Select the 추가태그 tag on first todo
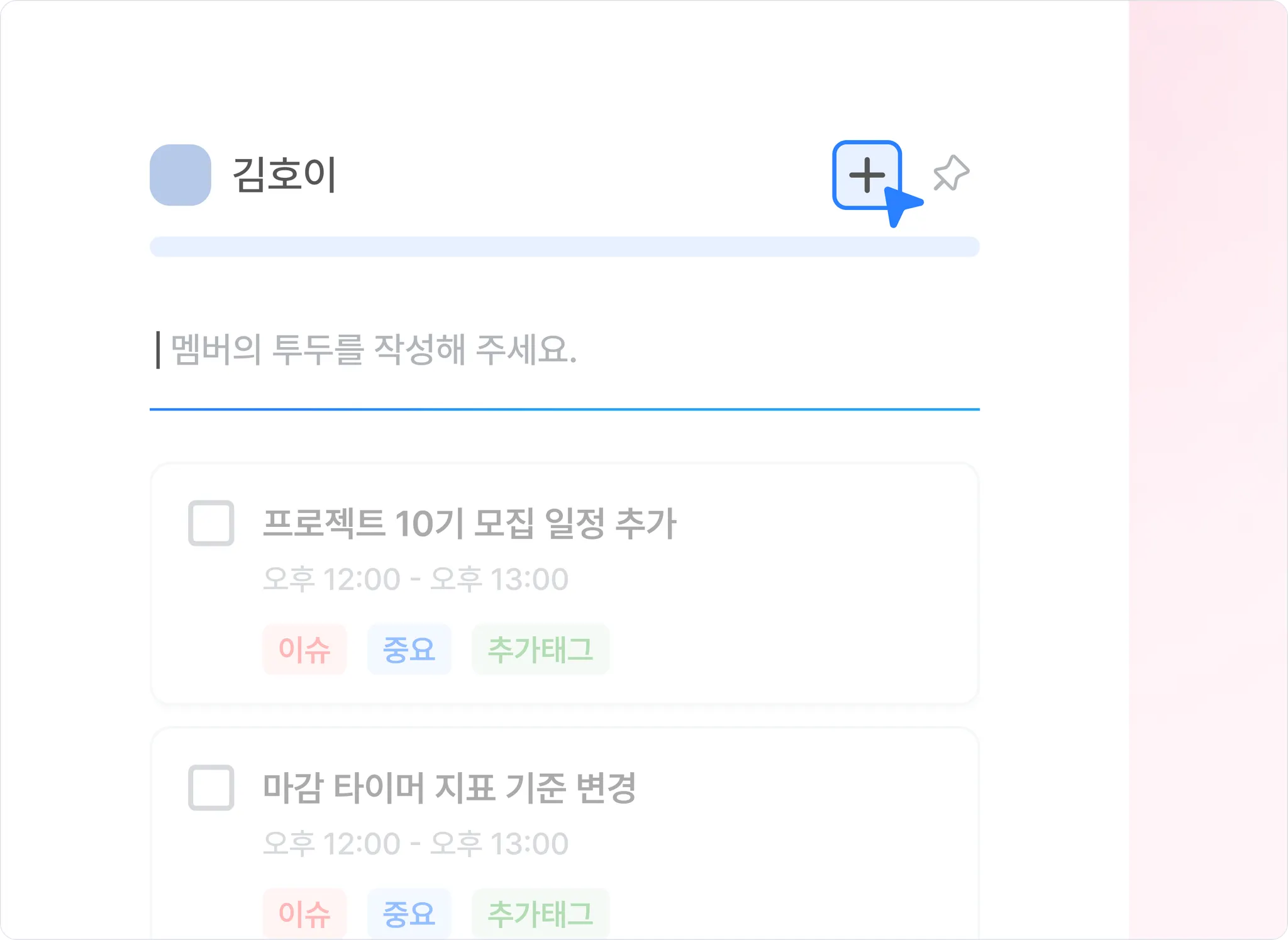 tap(540, 650)
